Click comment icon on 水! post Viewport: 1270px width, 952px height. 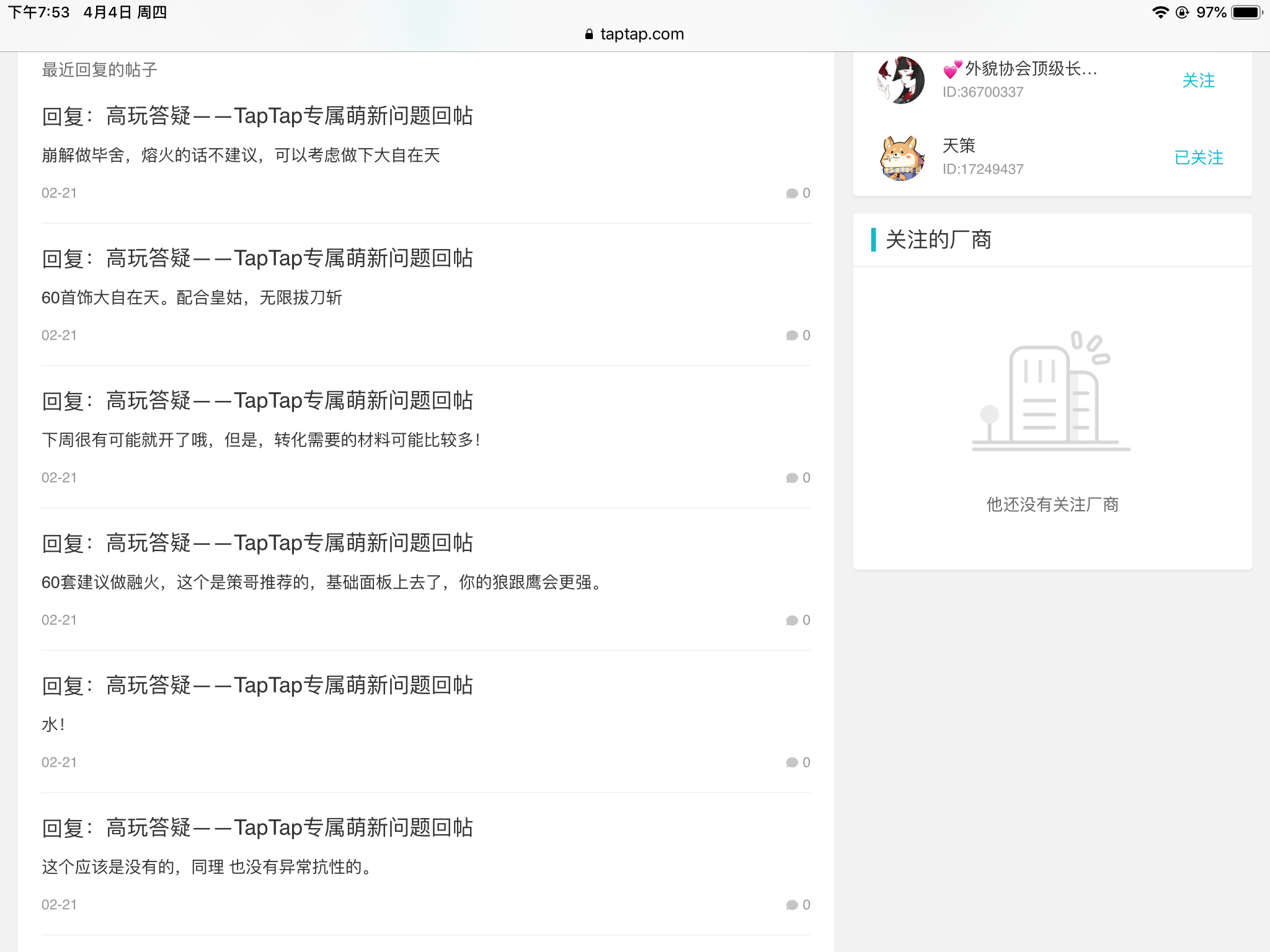pyautogui.click(x=792, y=762)
